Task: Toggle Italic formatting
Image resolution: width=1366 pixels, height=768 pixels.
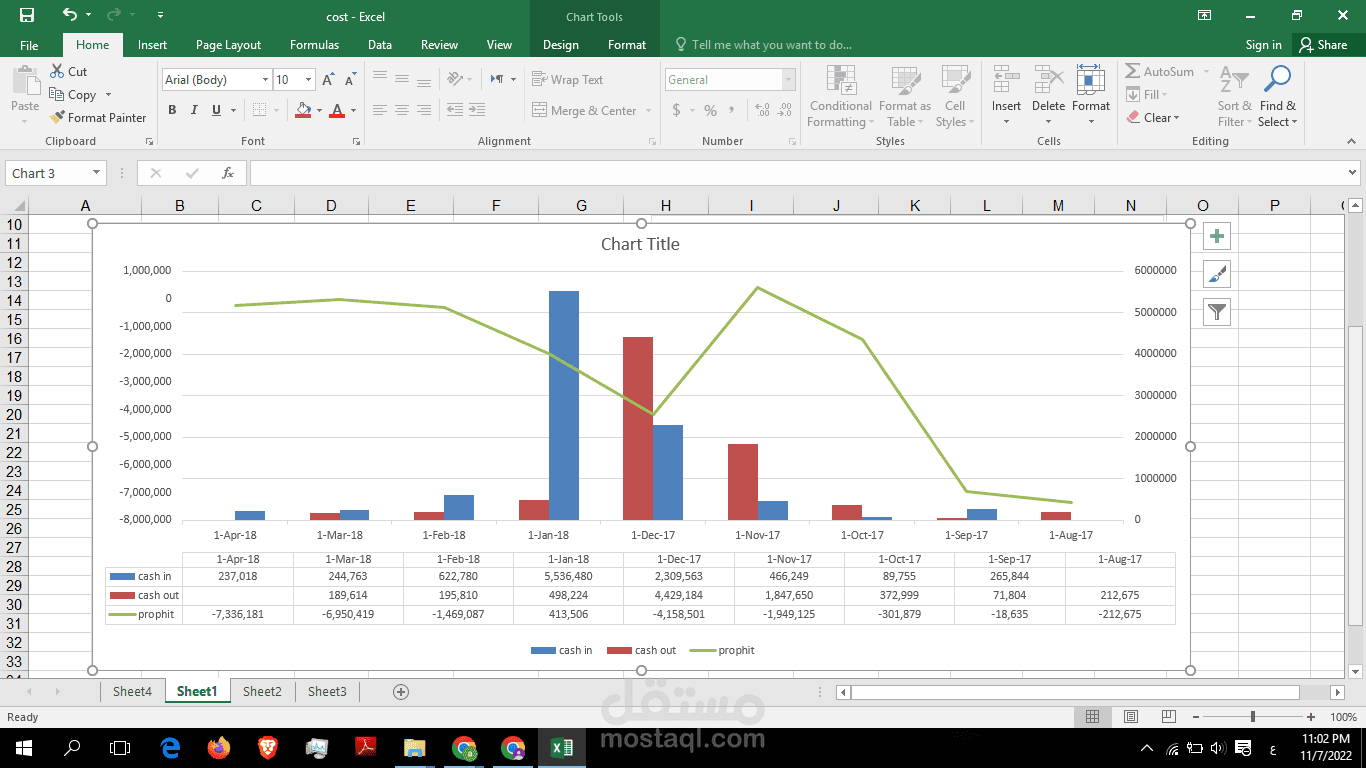Action: (x=194, y=110)
